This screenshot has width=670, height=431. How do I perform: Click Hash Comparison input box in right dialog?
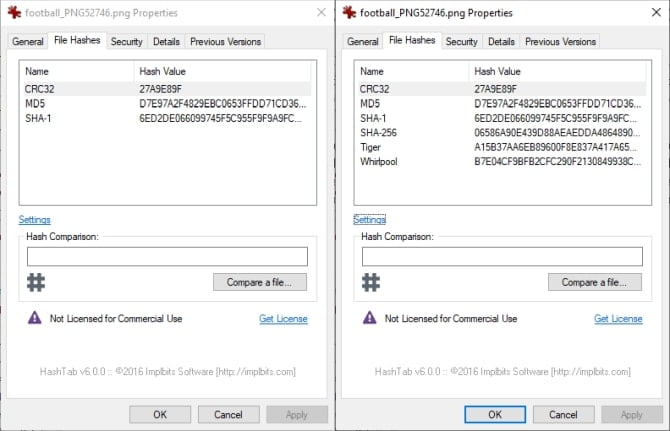[x=502, y=256]
